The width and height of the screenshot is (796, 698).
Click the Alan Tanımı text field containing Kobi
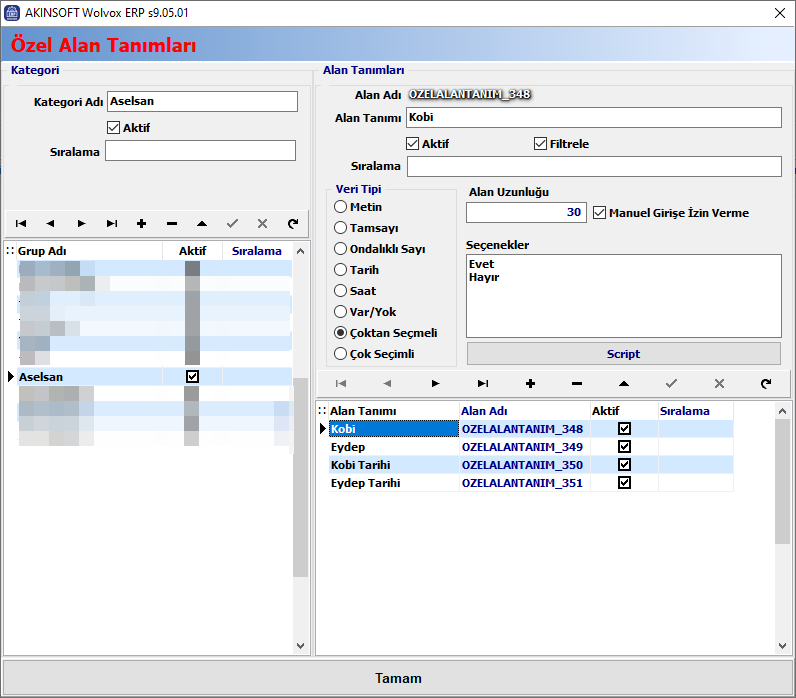click(x=593, y=118)
